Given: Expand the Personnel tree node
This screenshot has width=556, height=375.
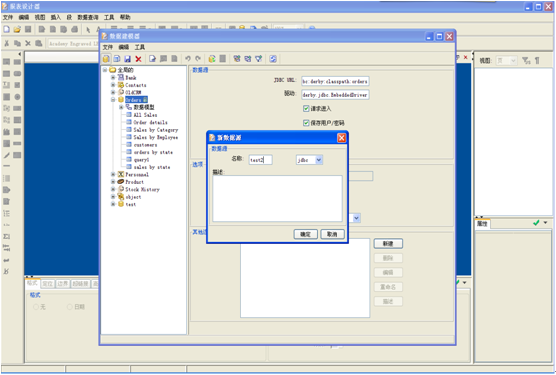Looking at the screenshot, I should [x=113, y=174].
